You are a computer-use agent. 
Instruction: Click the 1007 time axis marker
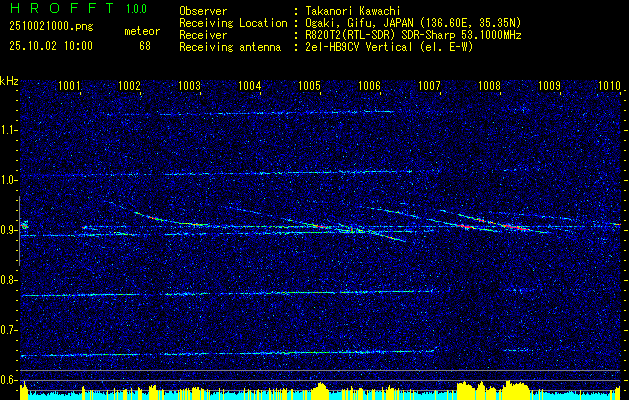pyautogui.click(x=429, y=85)
